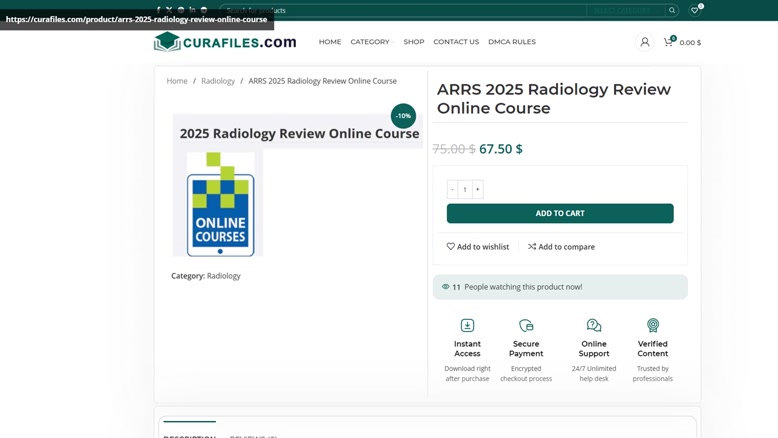Click the Verified Content badge icon

(x=653, y=325)
